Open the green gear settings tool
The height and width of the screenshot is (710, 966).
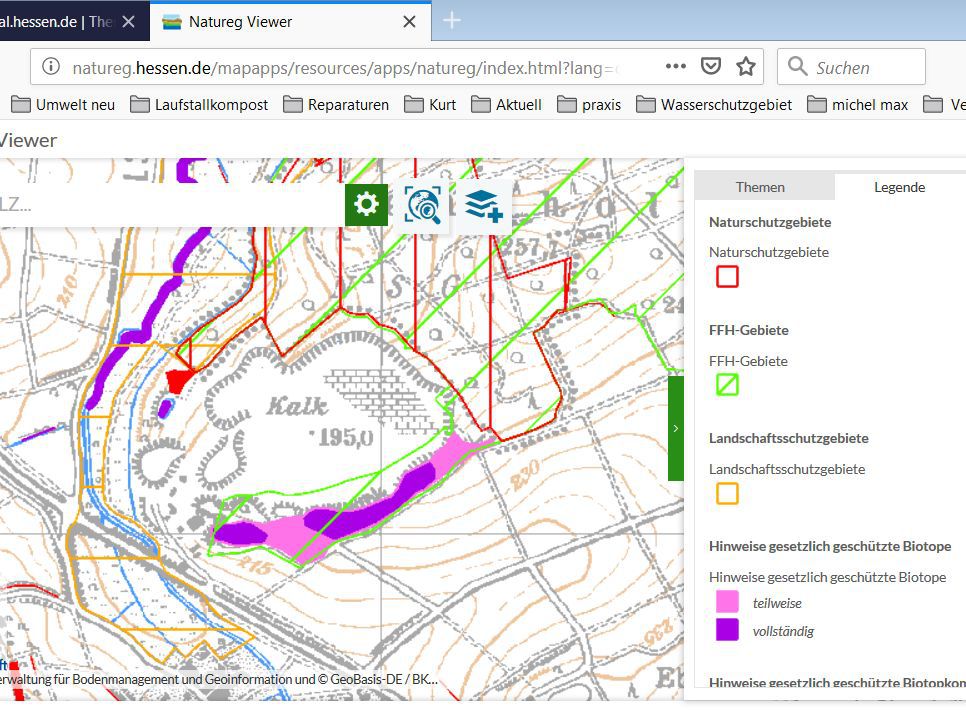367,205
